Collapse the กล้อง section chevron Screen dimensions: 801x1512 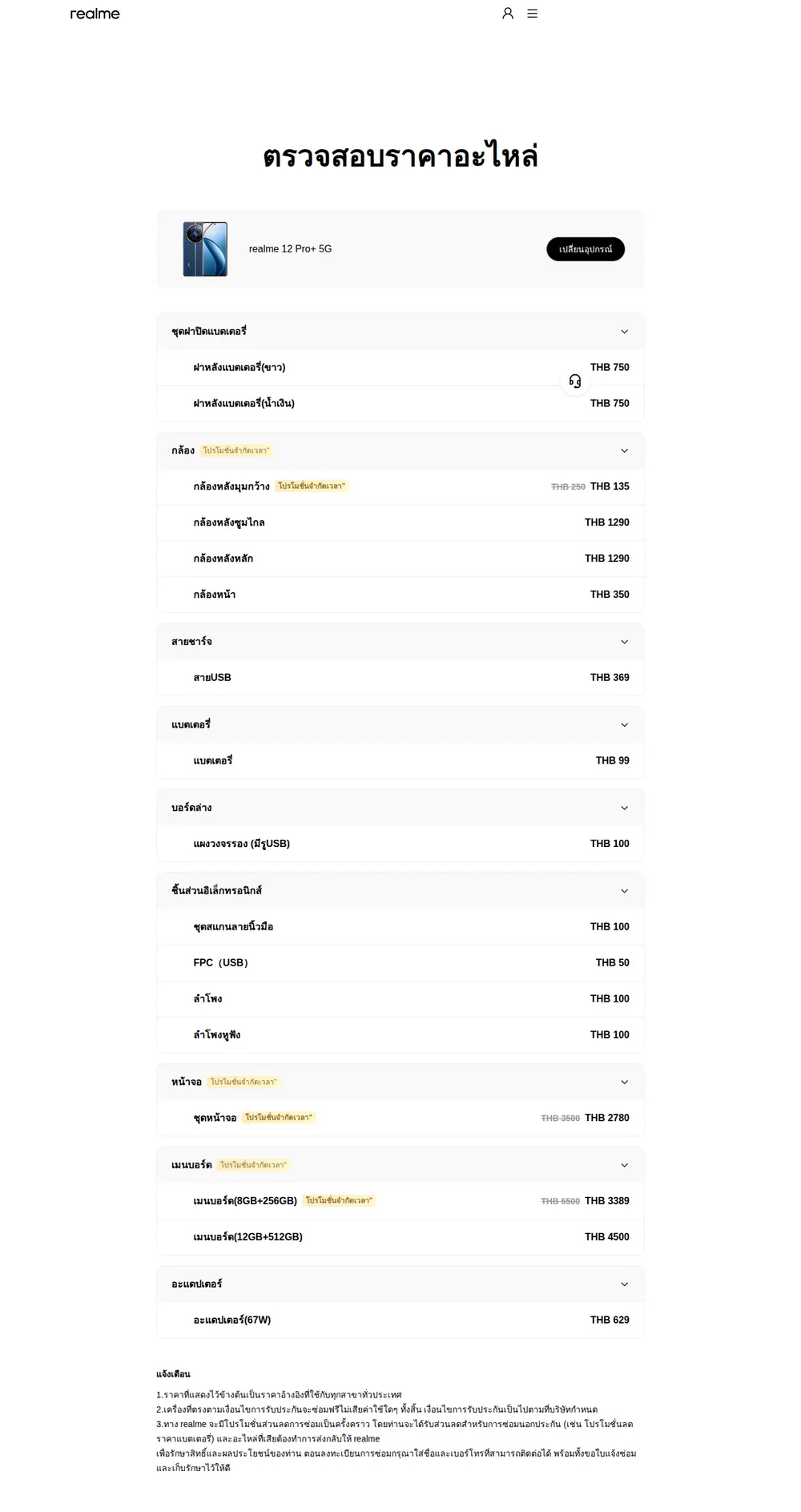coord(625,451)
